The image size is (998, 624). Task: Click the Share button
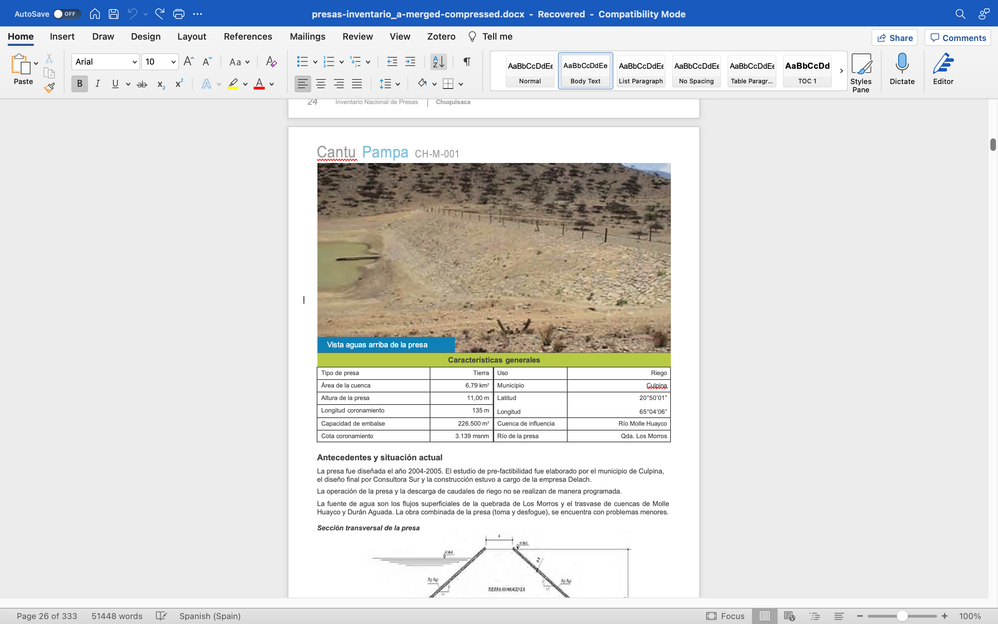895,38
